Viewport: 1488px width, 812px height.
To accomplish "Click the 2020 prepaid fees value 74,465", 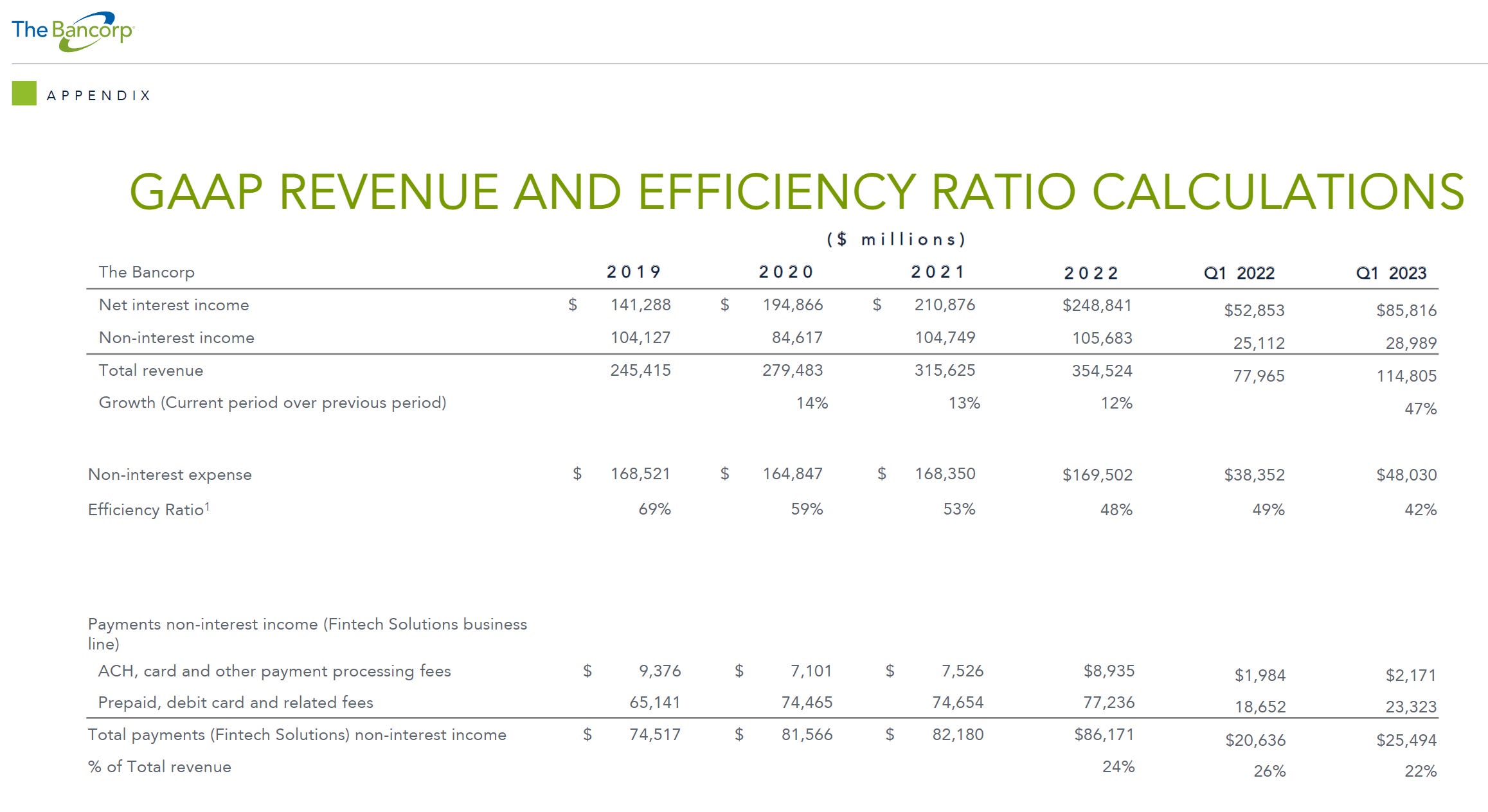I will click(x=807, y=702).
